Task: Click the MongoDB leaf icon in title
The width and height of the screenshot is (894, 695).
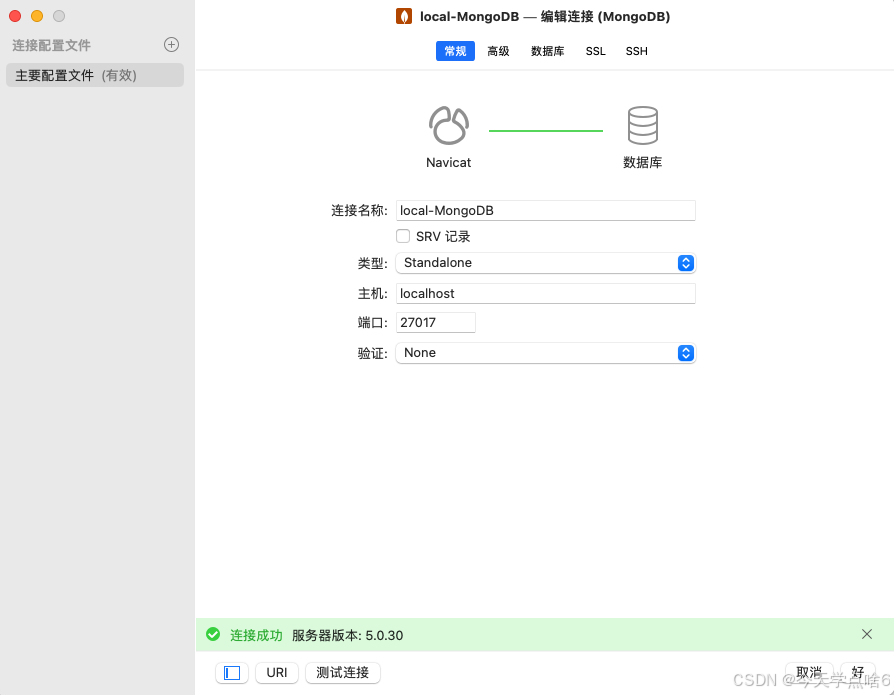Action: (x=404, y=16)
